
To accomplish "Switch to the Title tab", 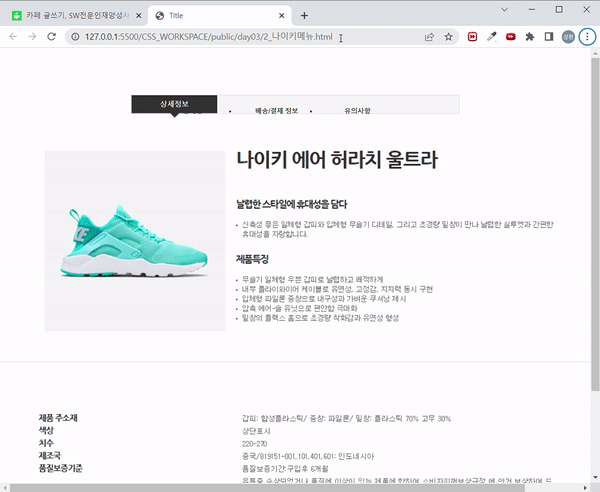I will tap(220, 15).
